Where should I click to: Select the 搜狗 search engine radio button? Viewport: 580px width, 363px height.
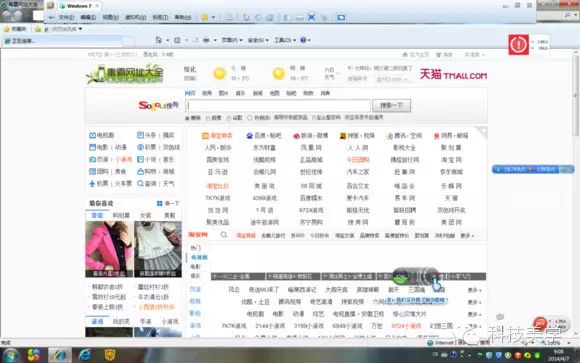187,118
